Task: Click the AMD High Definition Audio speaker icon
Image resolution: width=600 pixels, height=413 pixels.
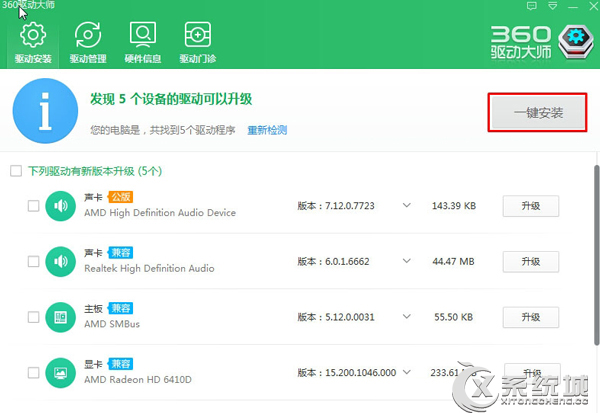Action: [x=60, y=206]
